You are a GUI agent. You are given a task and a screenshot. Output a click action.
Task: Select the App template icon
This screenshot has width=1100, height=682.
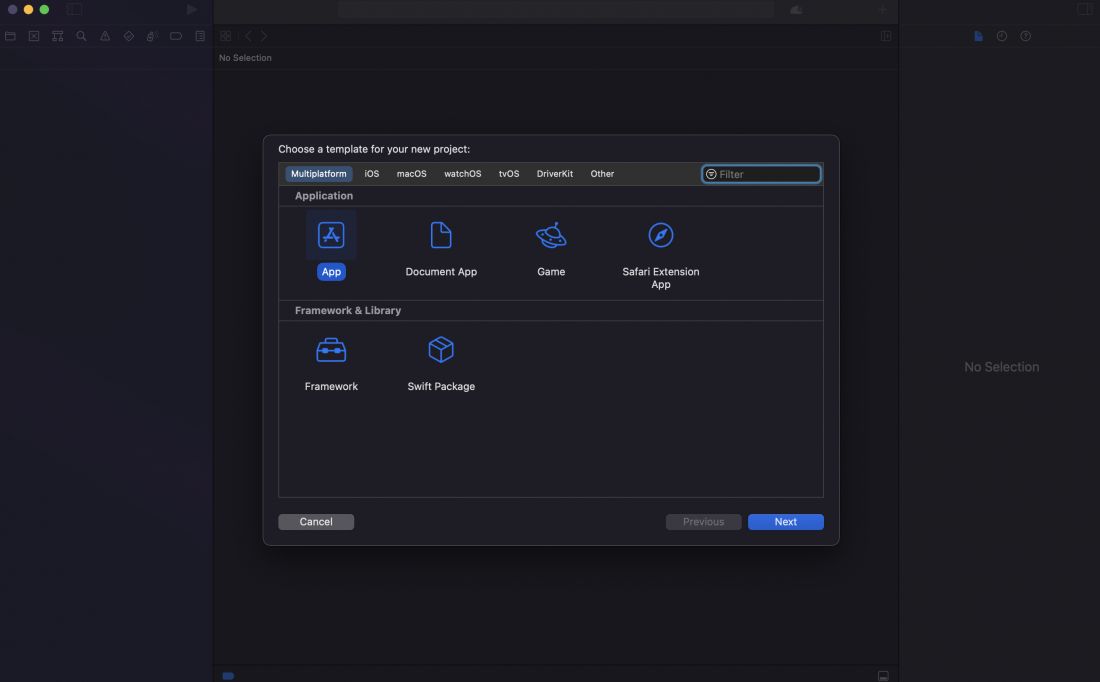(x=331, y=235)
